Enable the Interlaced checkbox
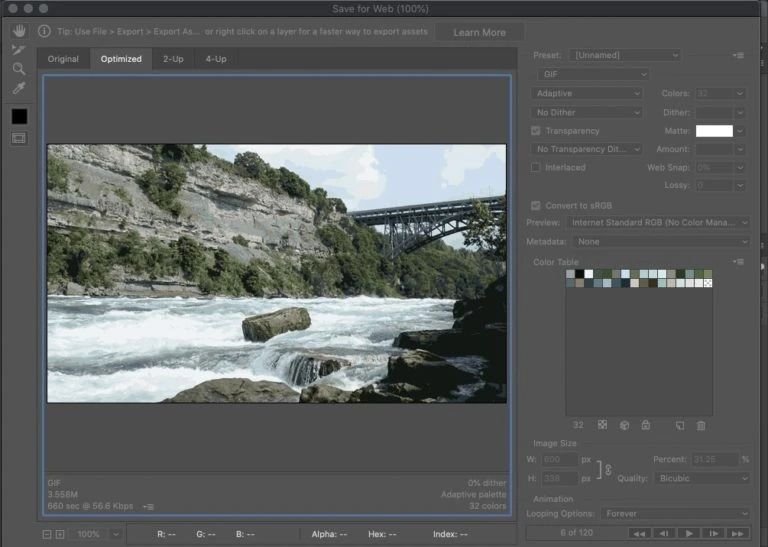768x547 pixels. 536,167
